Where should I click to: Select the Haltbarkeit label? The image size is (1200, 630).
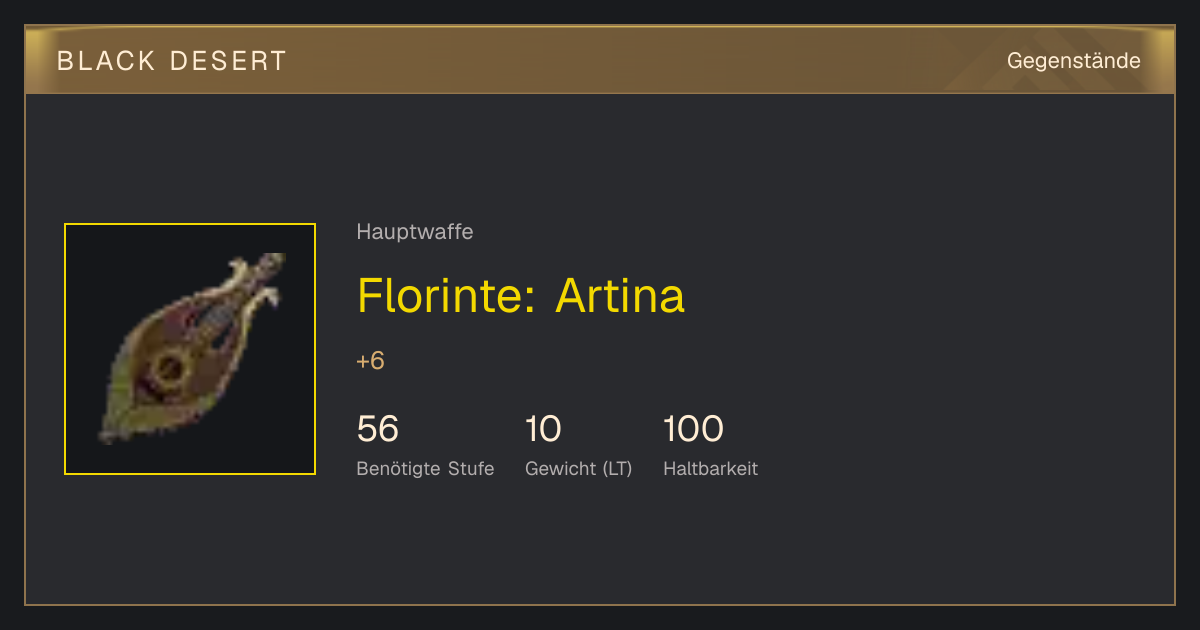(711, 468)
